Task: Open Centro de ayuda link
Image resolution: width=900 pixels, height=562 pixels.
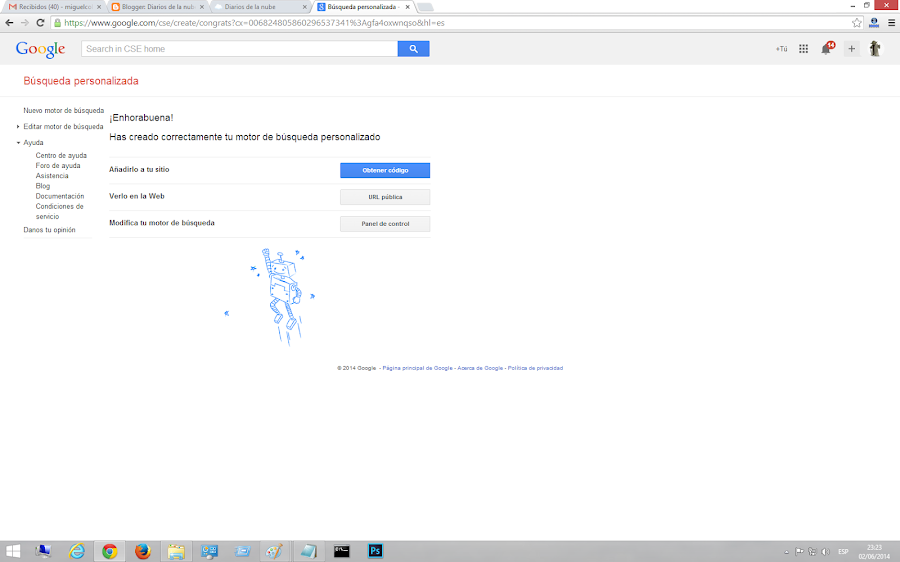Action: 61,155
